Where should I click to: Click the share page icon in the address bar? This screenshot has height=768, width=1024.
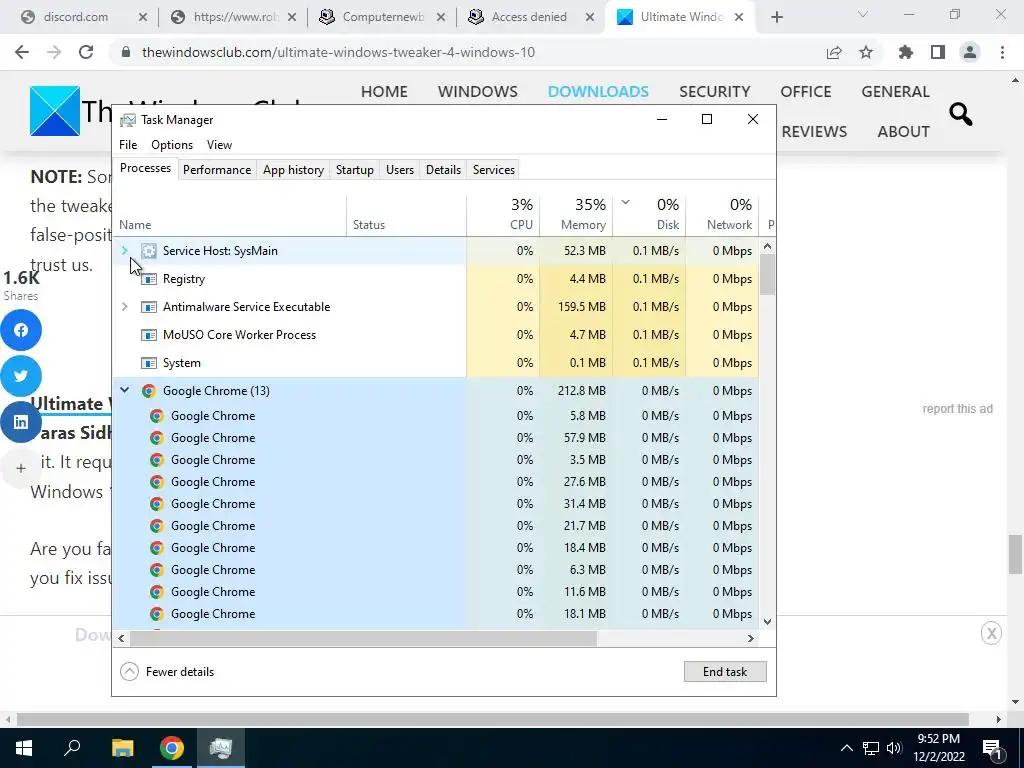click(834, 52)
